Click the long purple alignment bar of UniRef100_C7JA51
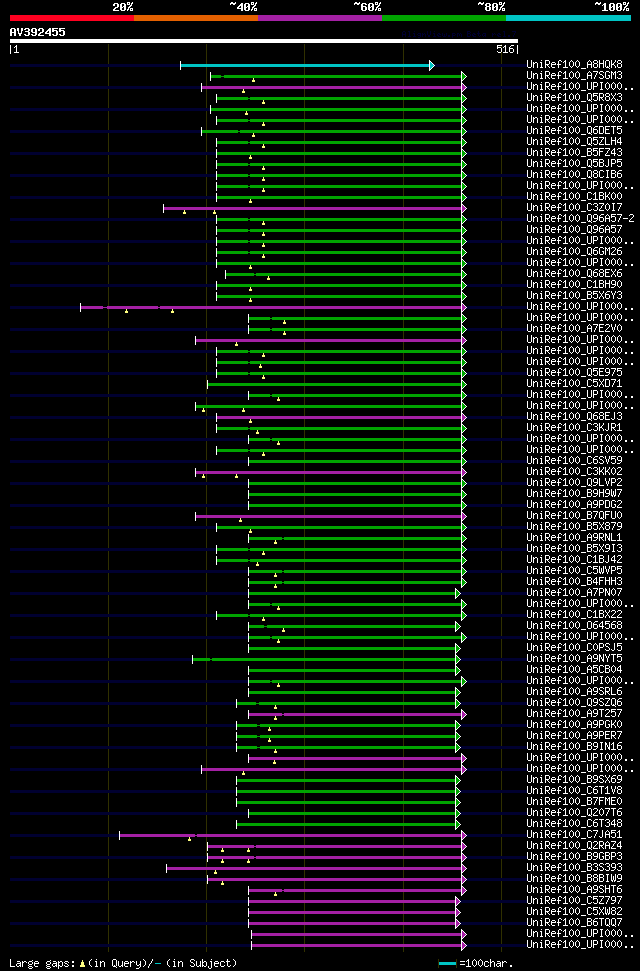640x971 pixels. [292, 835]
